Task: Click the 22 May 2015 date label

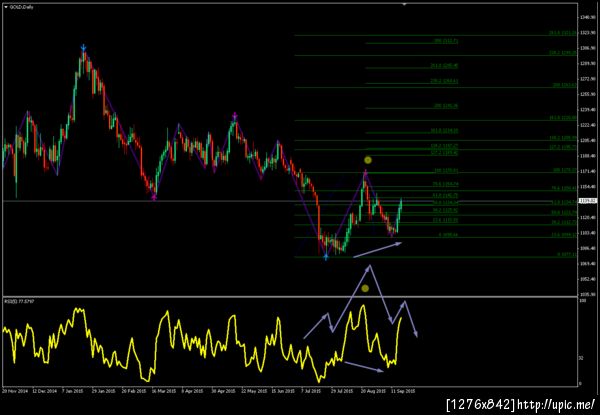Action: [254, 391]
